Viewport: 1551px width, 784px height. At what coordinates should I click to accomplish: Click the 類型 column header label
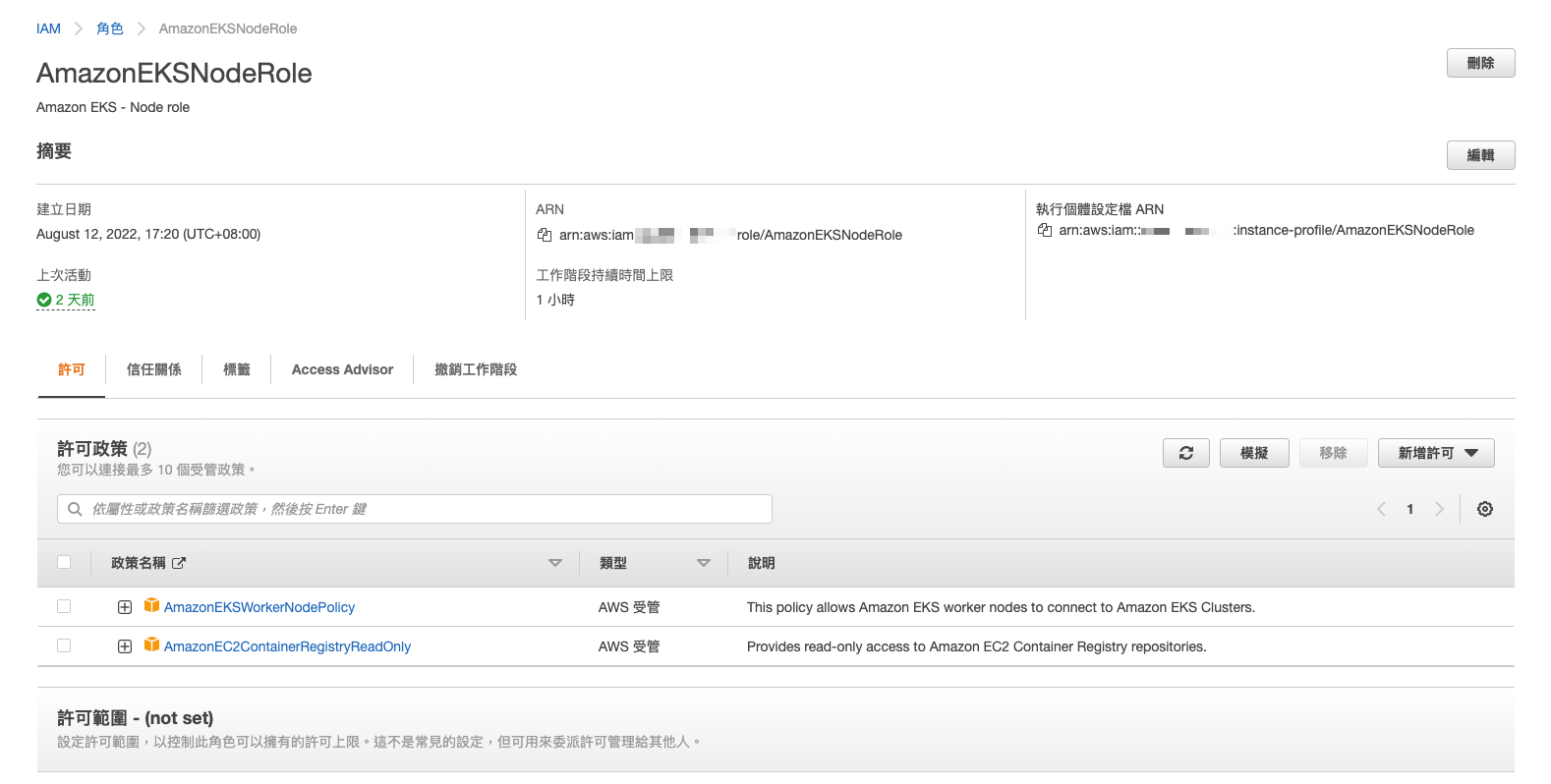click(612, 563)
